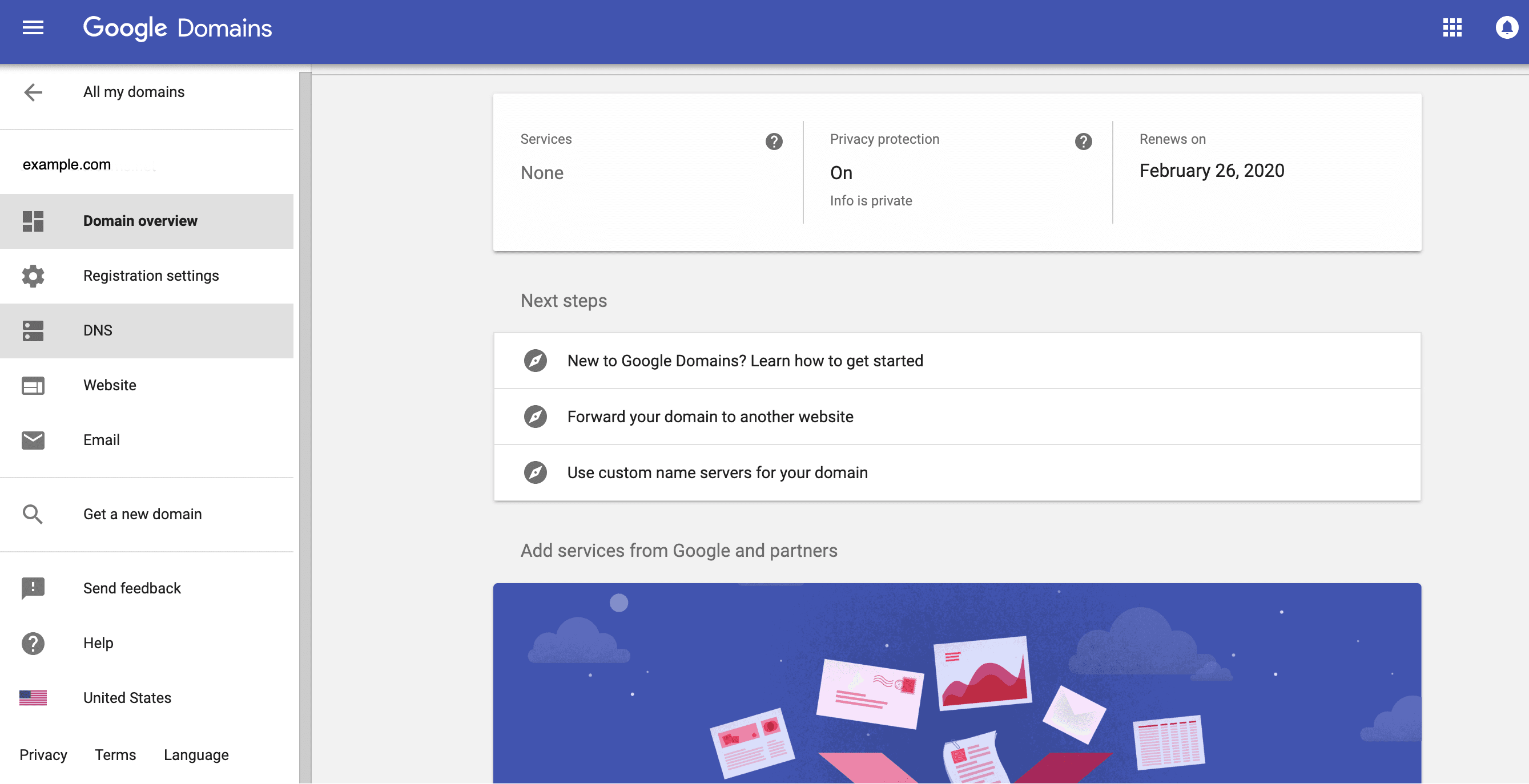The height and width of the screenshot is (784, 1529).
Task: Open New to Google Domains guide
Action: [745, 361]
